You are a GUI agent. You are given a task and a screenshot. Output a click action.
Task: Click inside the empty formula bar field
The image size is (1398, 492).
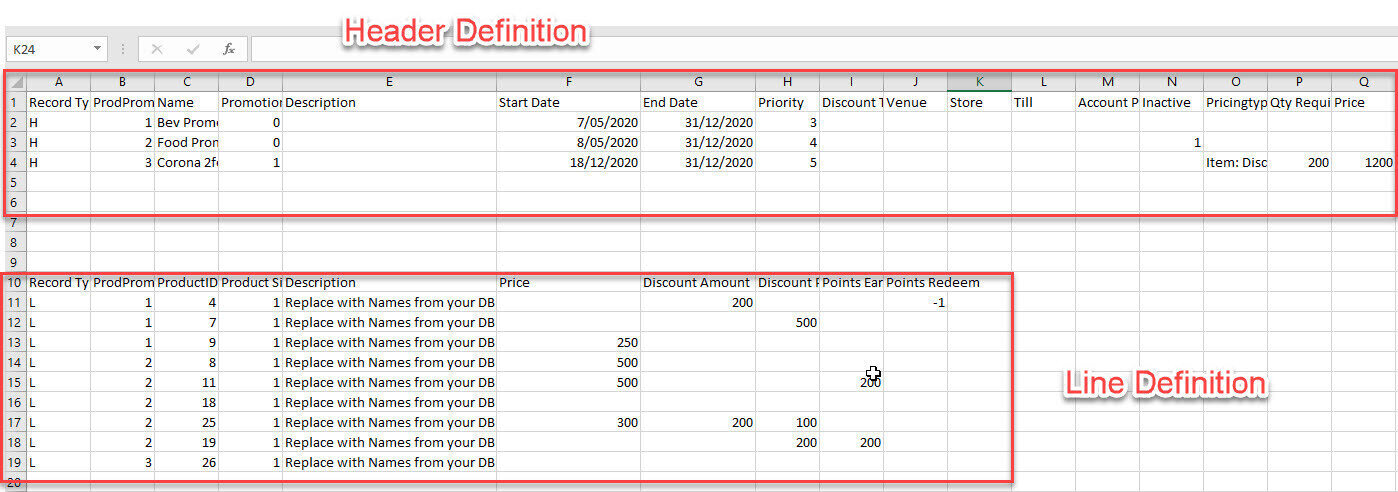pos(800,49)
